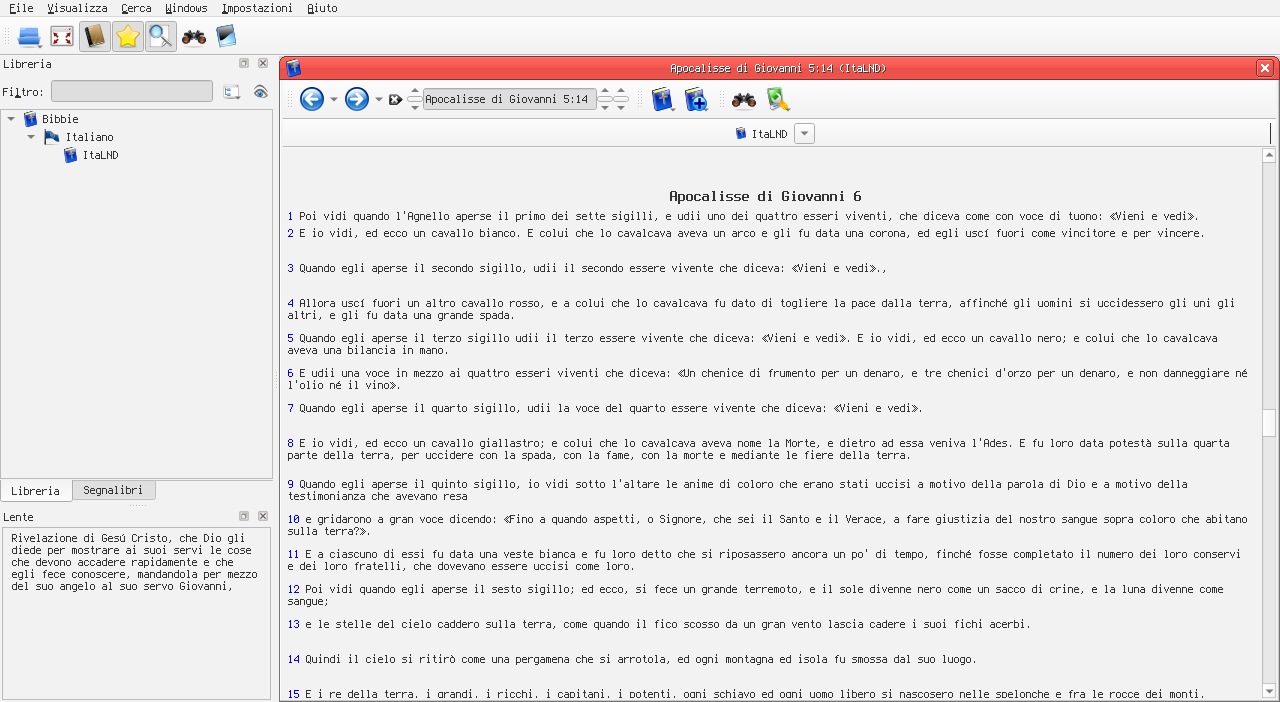1280x702 pixels.
Task: Click verse number 10 link
Action: point(294,520)
